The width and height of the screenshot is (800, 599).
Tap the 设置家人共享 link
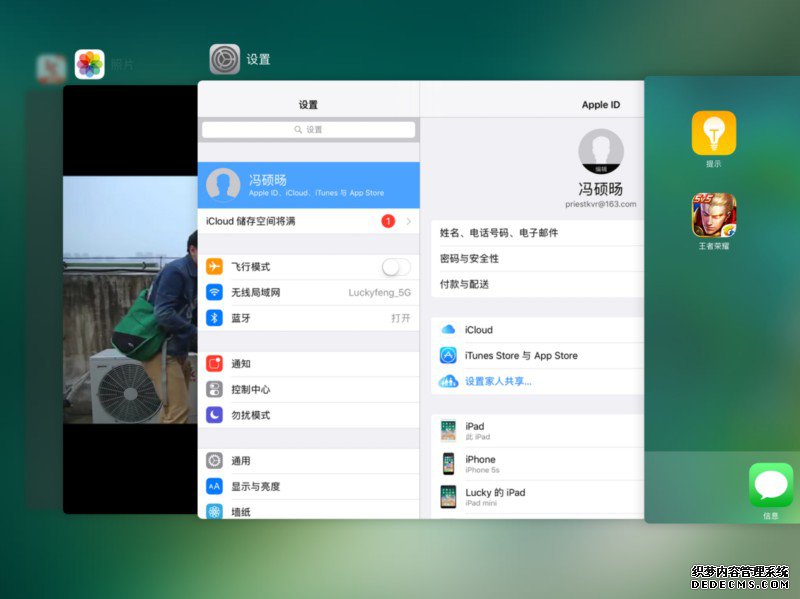pos(498,381)
